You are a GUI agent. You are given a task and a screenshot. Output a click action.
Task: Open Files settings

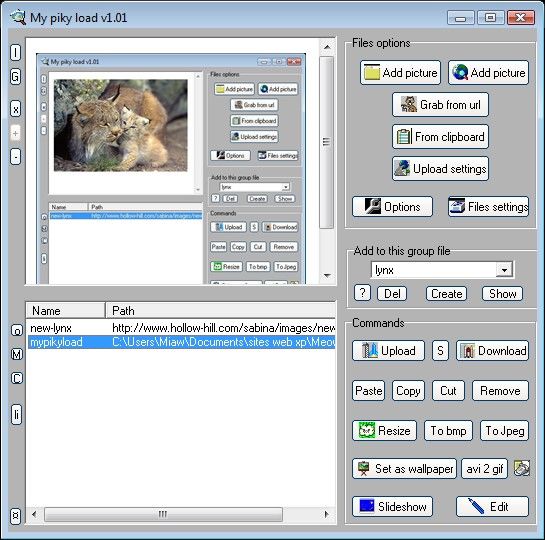click(x=488, y=207)
